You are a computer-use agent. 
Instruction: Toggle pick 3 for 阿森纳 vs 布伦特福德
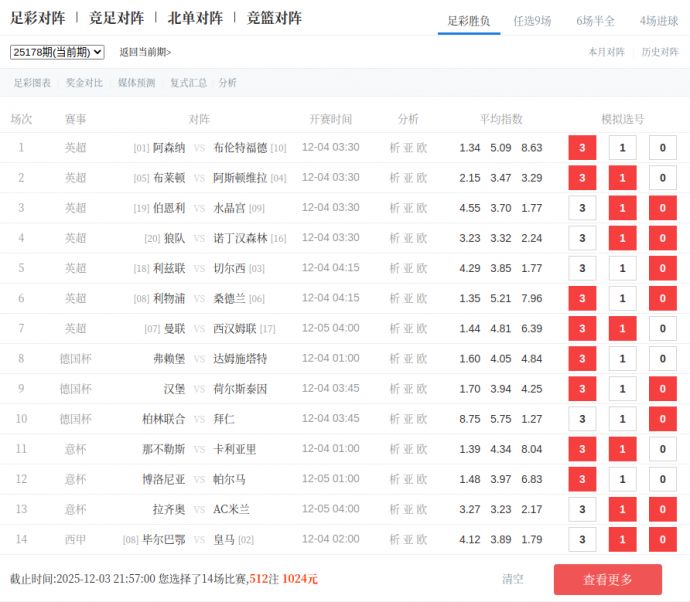582,148
